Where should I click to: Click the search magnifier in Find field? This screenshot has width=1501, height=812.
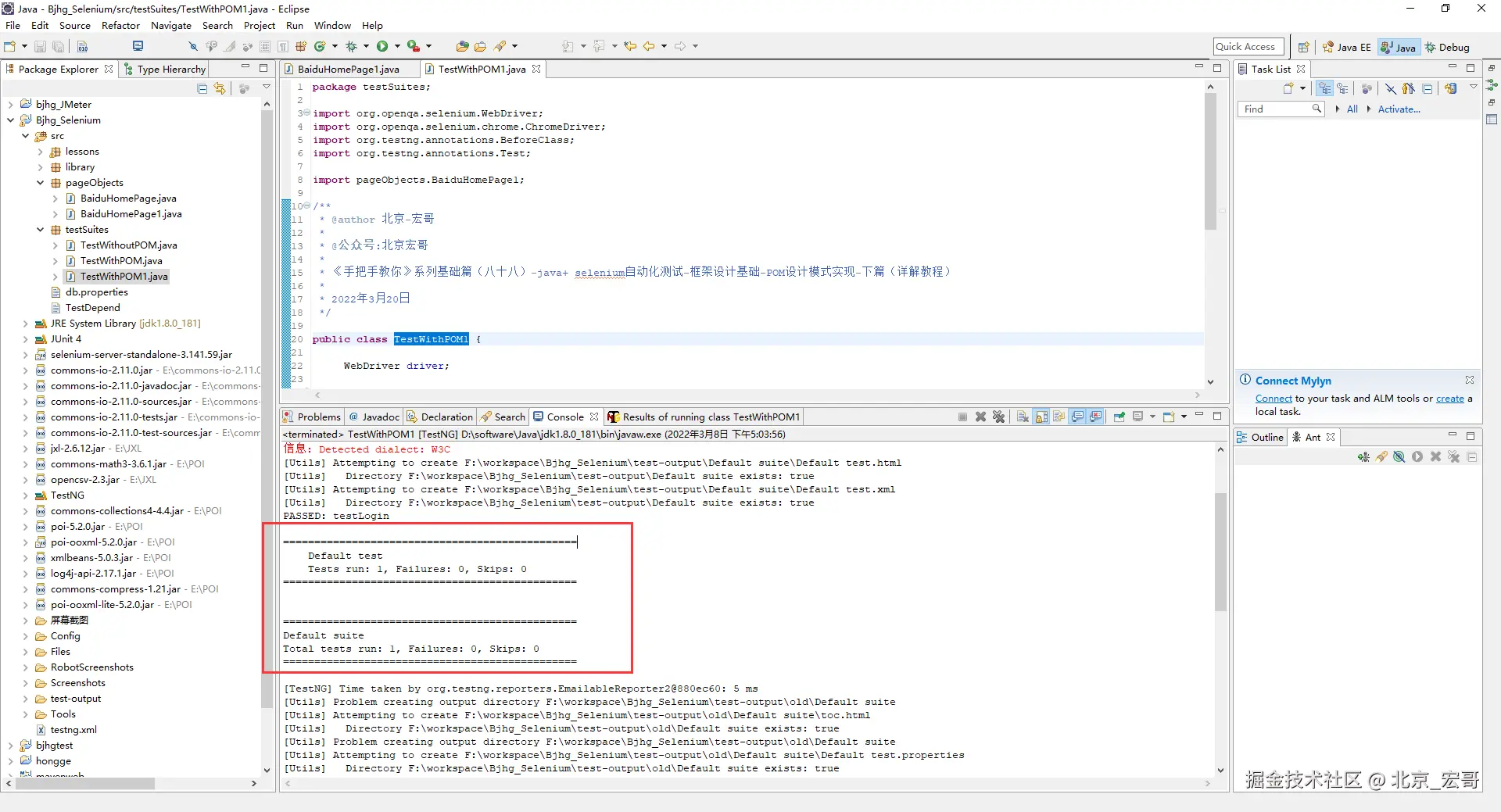tap(1317, 109)
